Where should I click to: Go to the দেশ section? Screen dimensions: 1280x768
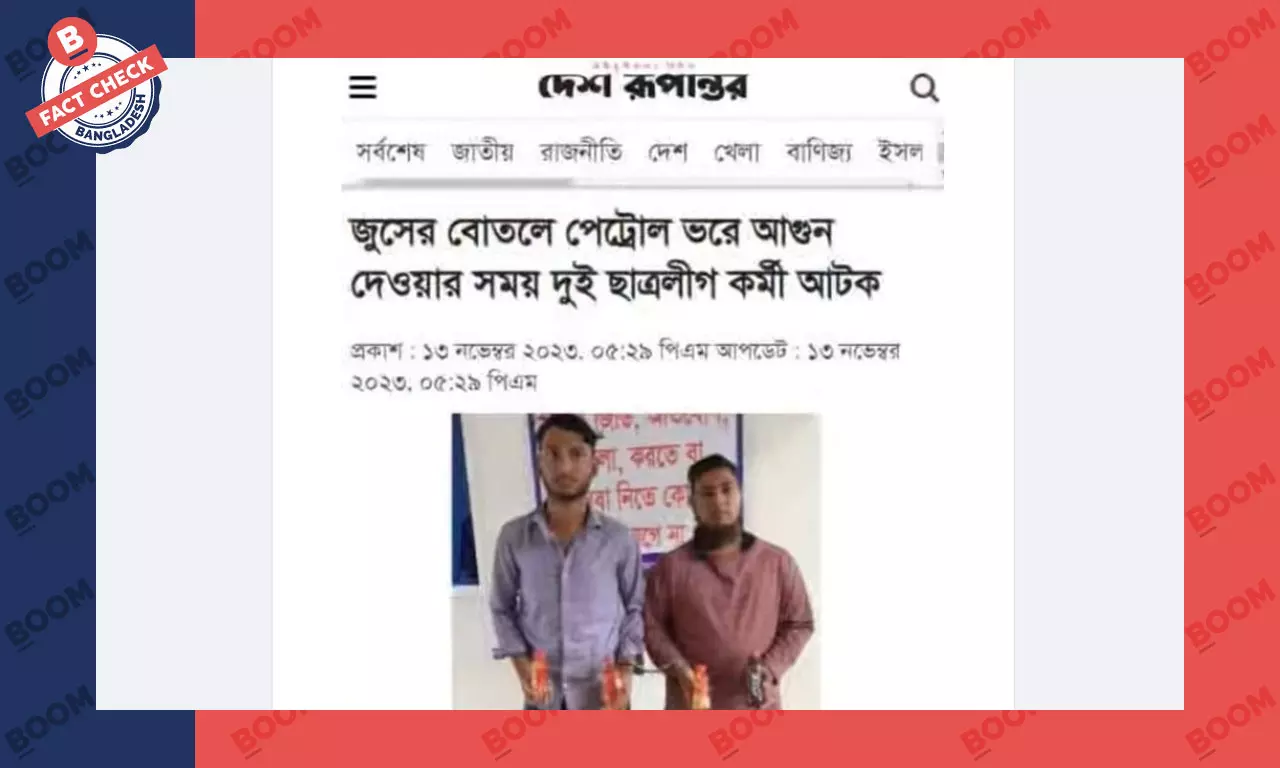pos(667,152)
